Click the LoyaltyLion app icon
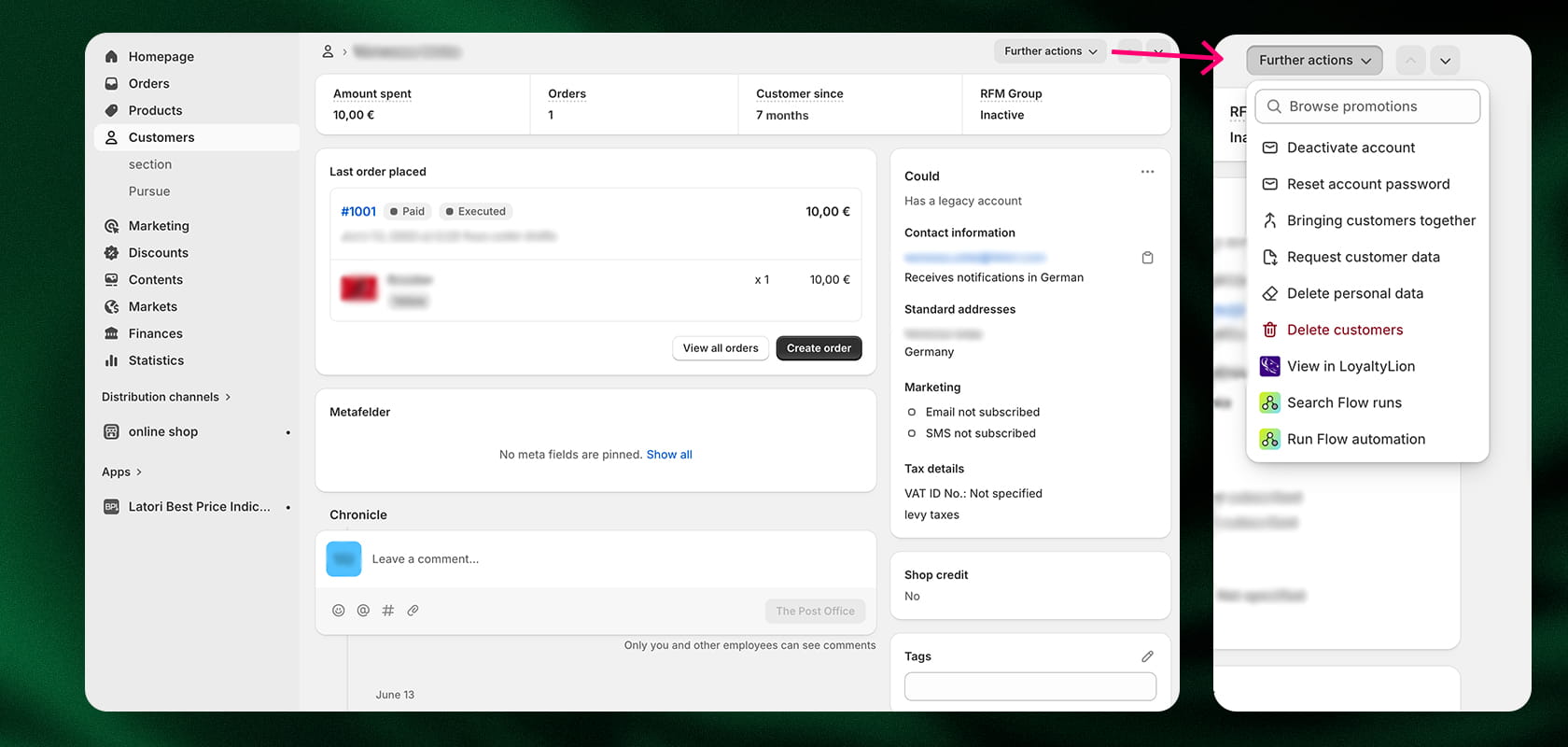The width and height of the screenshot is (1568, 747). pos(1269,366)
